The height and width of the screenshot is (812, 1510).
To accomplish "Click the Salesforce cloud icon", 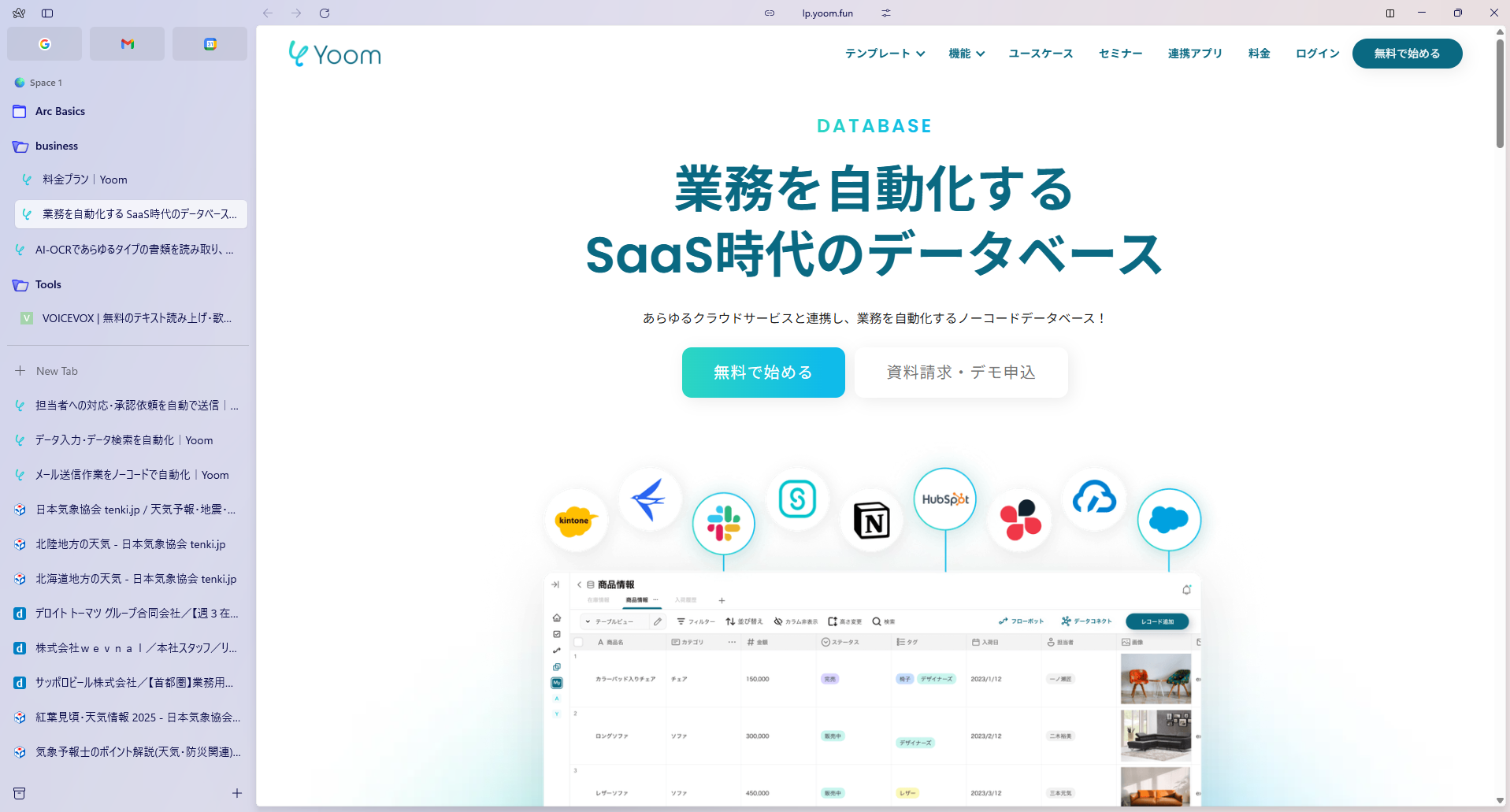I will coord(1169,520).
